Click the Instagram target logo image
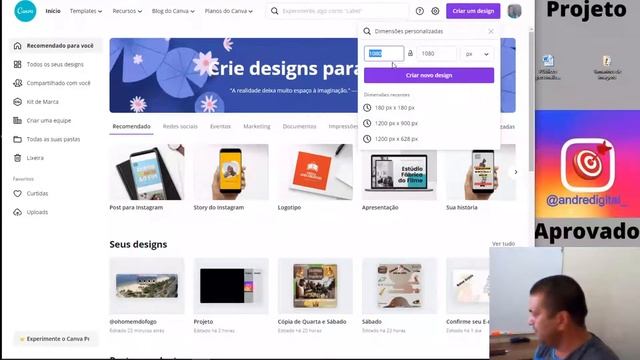 pos(588,164)
